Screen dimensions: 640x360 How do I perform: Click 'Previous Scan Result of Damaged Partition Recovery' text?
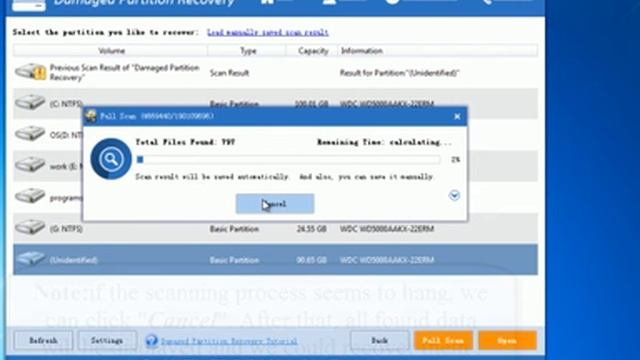(x=124, y=72)
